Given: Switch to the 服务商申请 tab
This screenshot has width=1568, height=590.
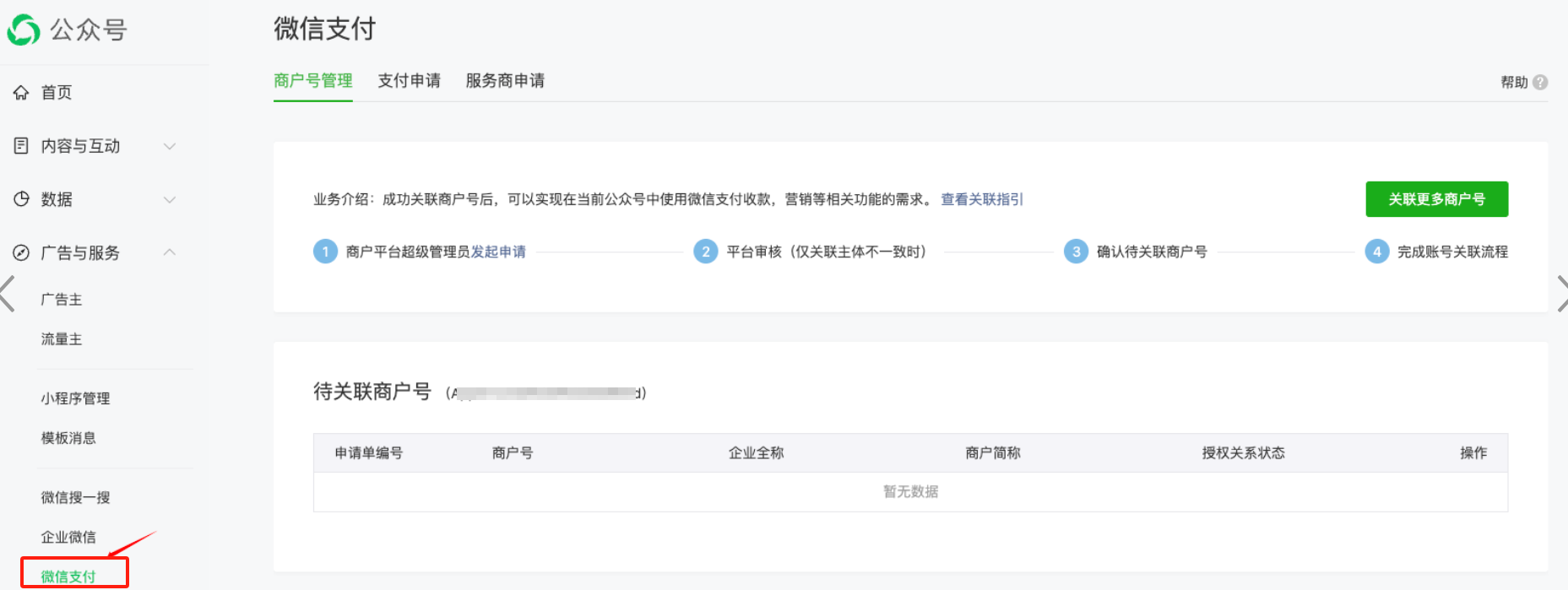Looking at the screenshot, I should pyautogui.click(x=505, y=80).
